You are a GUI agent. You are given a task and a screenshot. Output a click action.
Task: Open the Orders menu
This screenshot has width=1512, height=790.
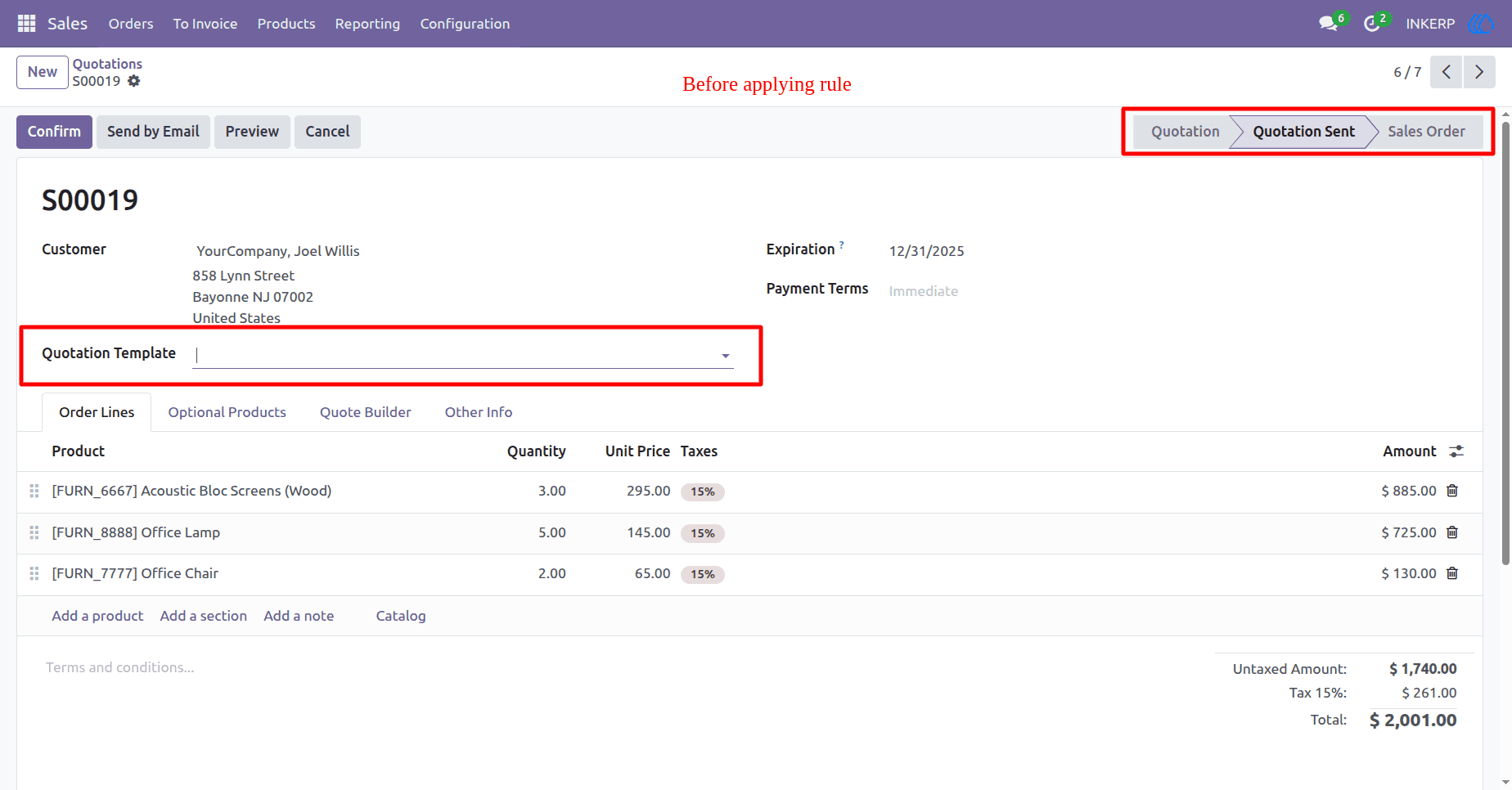point(131,24)
